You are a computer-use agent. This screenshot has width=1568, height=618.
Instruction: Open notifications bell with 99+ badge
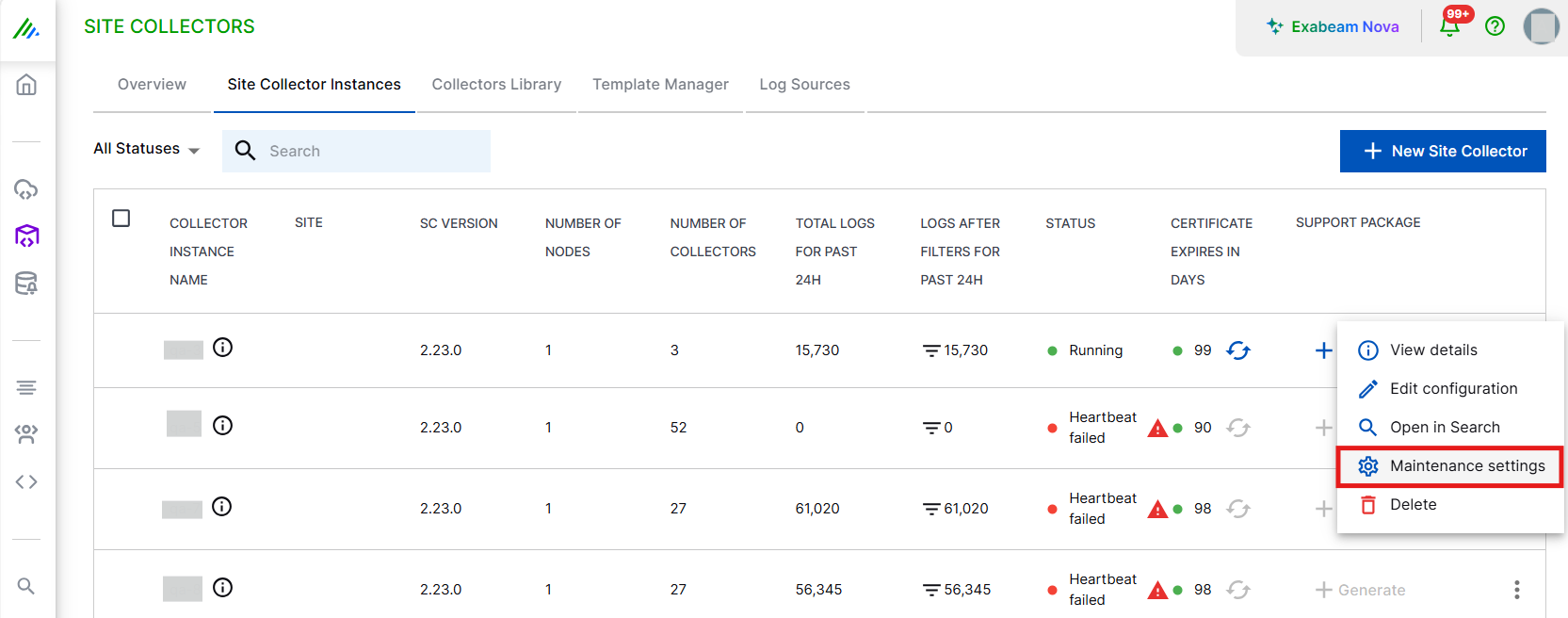point(1450,25)
